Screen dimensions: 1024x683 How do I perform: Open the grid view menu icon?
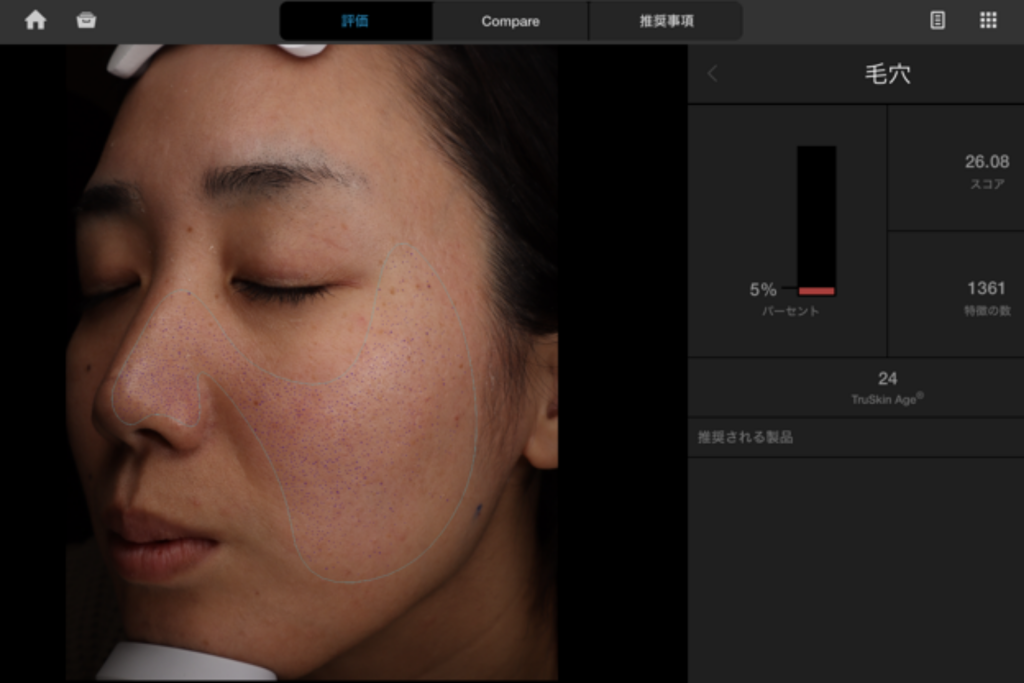(x=988, y=20)
